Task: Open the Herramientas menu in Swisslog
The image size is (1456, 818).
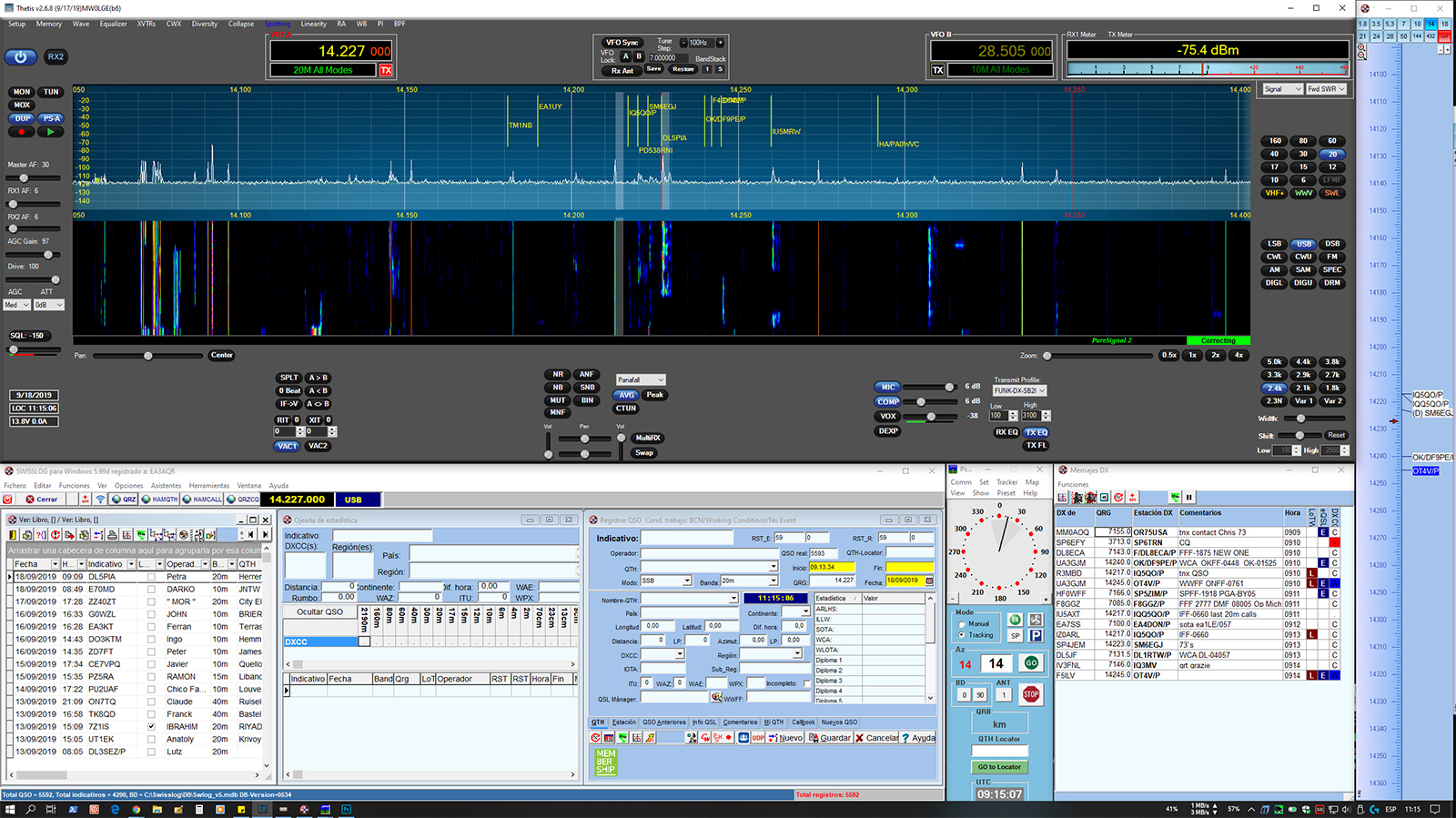Action: point(209,485)
